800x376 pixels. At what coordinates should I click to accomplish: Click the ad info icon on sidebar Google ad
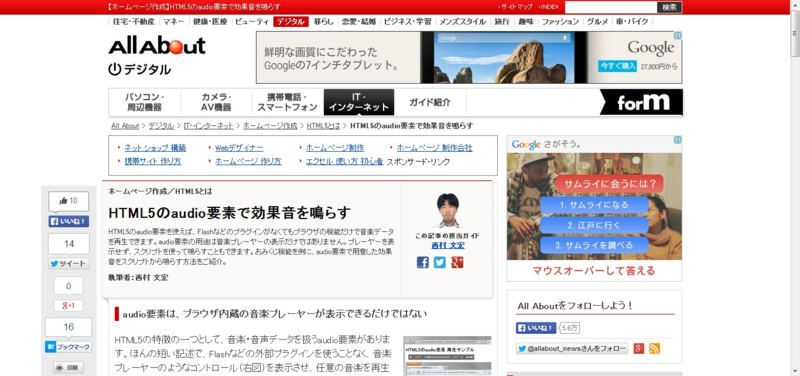[x=678, y=140]
